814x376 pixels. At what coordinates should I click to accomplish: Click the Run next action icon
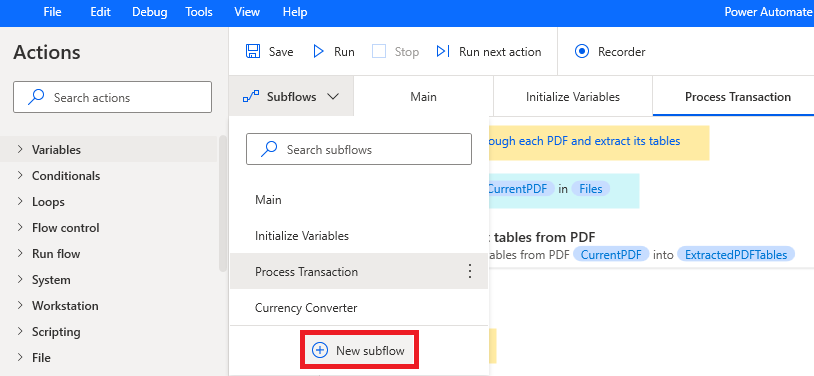pyautogui.click(x=443, y=51)
